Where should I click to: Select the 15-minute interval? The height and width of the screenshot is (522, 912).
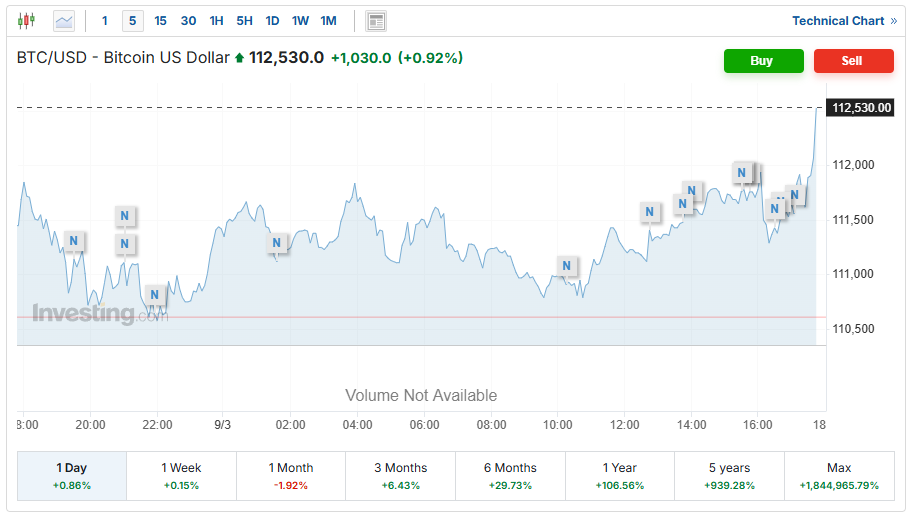[x=161, y=21]
